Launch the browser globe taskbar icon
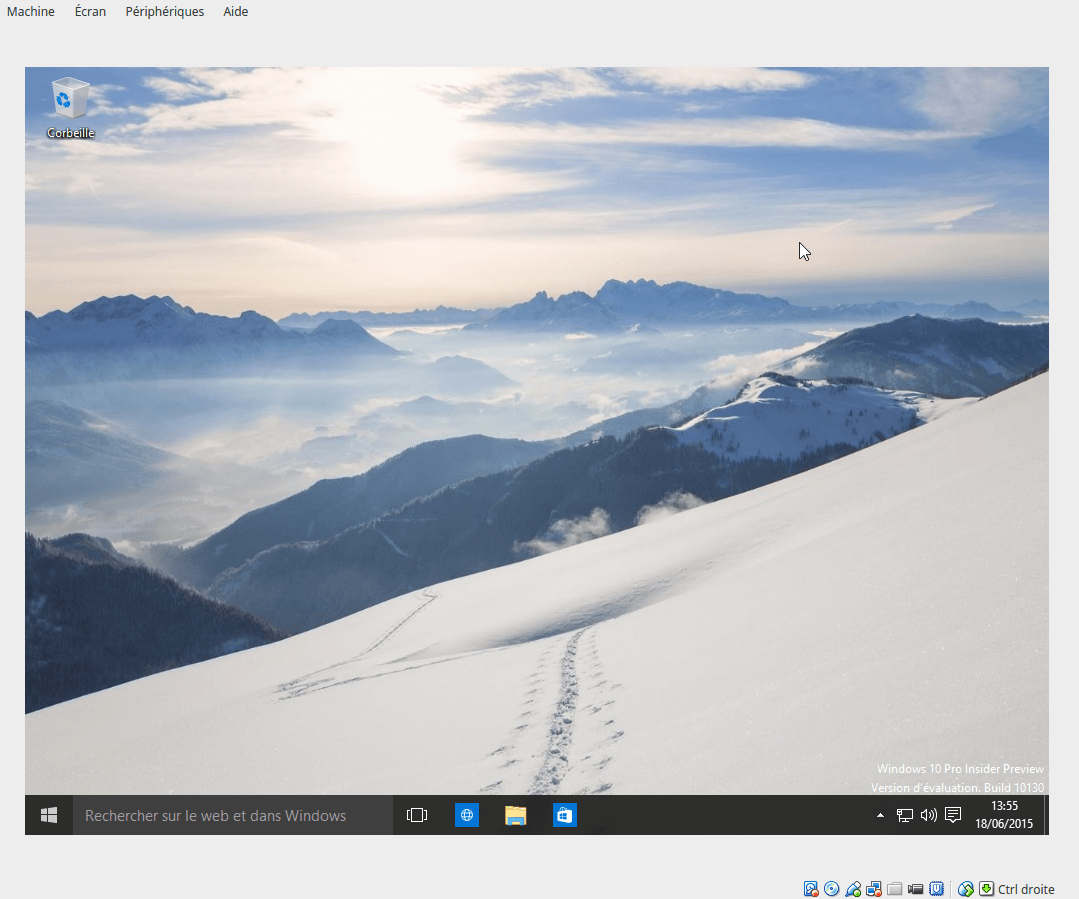The width and height of the screenshot is (1079, 899). pos(467,815)
